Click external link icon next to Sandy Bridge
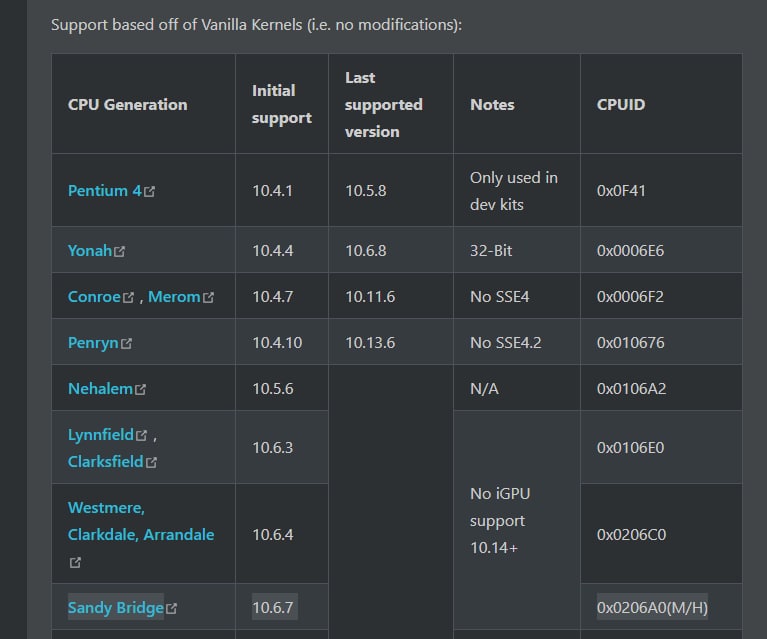The width and height of the screenshot is (767, 639). 172,609
